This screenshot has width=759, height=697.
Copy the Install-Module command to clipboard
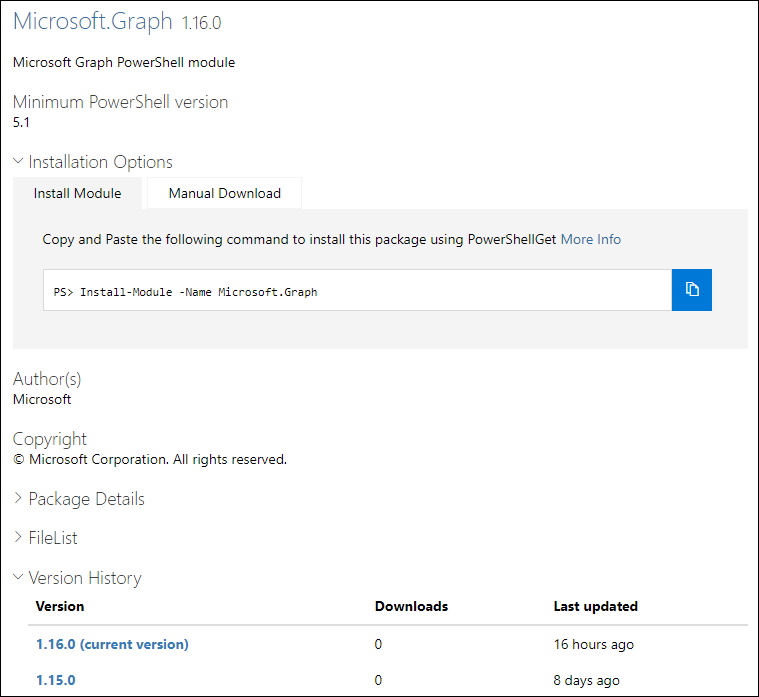tap(691, 289)
